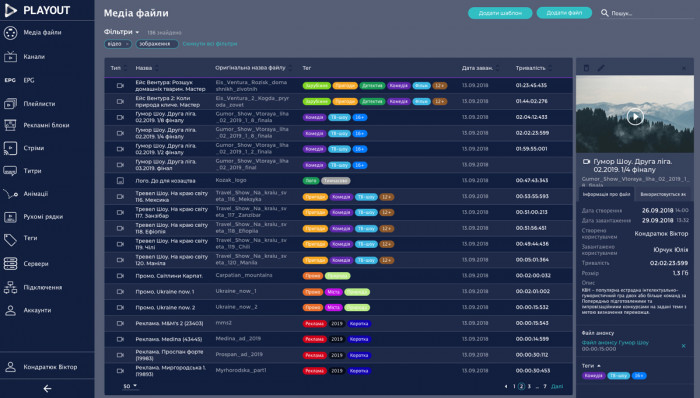This screenshot has width=700, height=398.
Task: Open the Стріми sidebar icon
Action: 10,148
